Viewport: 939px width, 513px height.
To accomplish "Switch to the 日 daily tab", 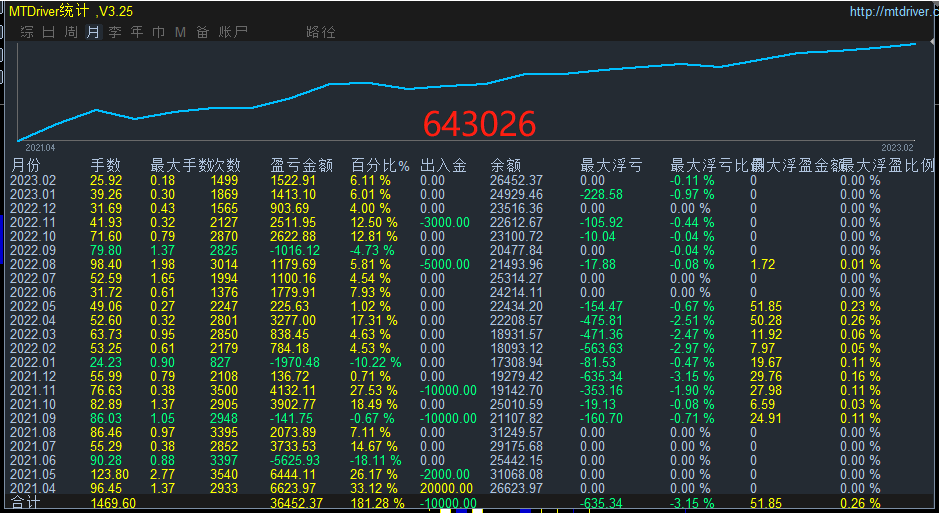I will pos(49,32).
